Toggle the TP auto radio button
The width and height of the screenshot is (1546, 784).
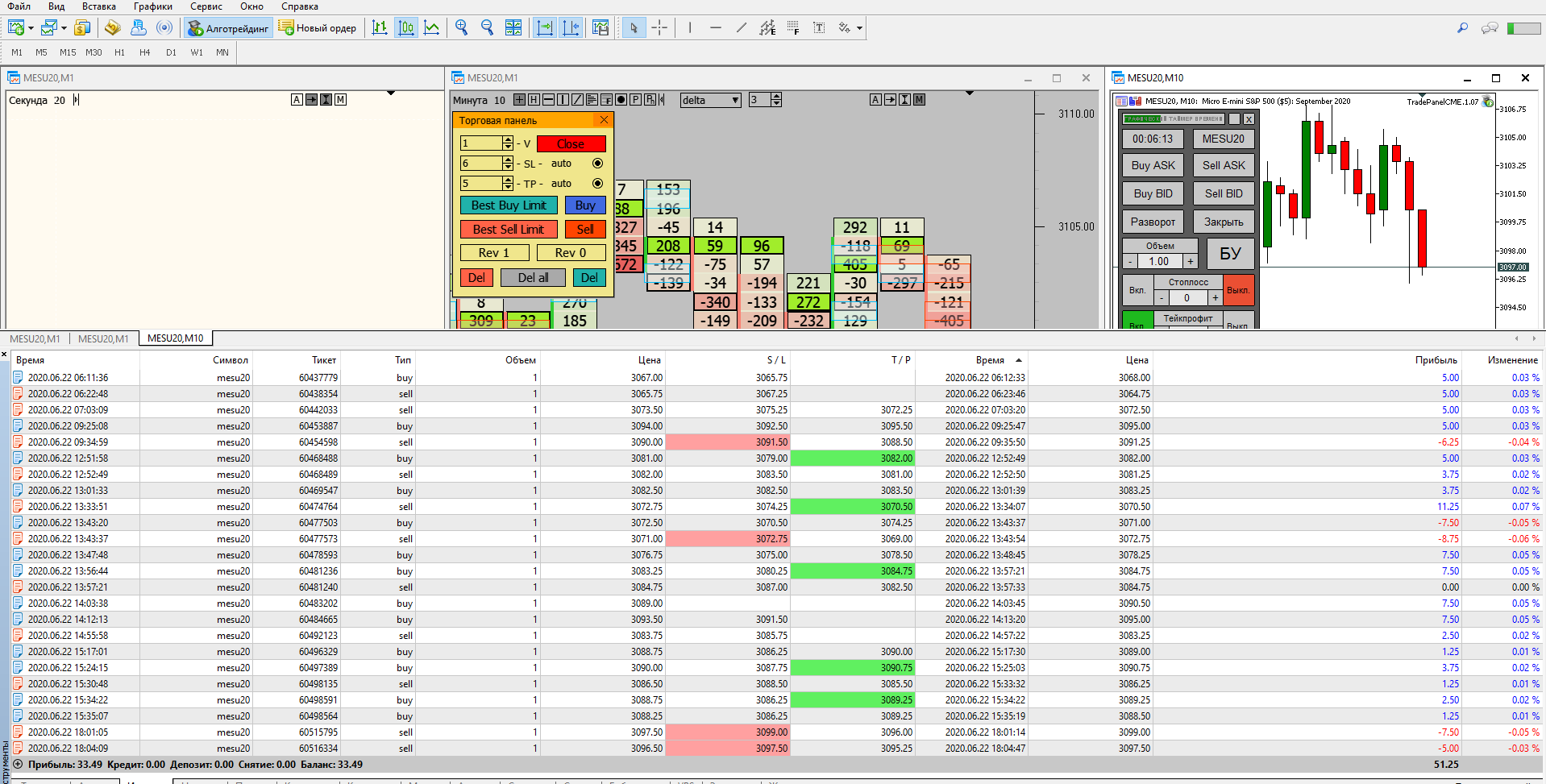click(x=597, y=184)
